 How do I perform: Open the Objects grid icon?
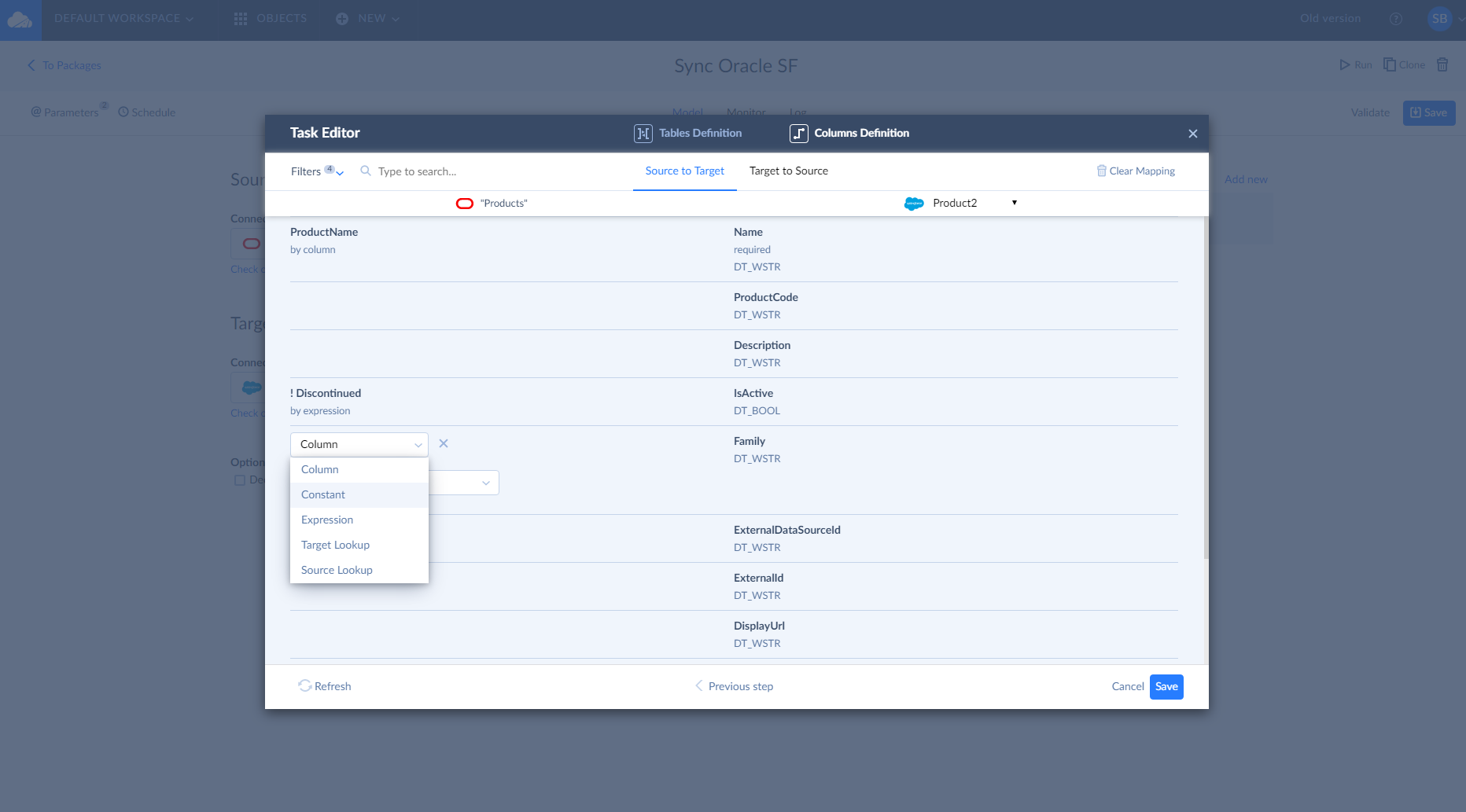[x=241, y=18]
